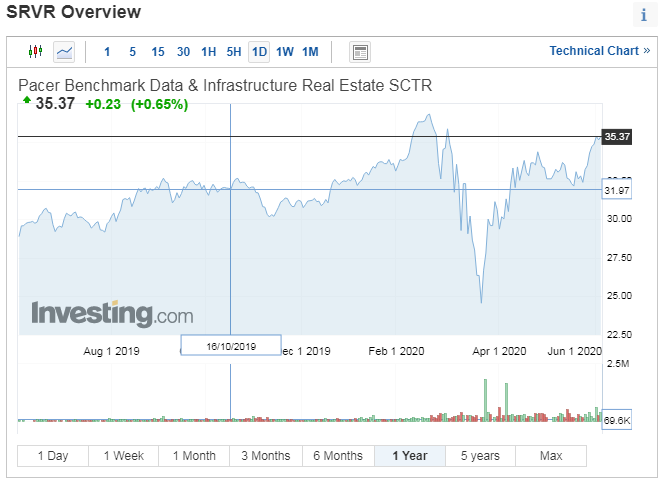Click the 69.6K volume label
The width and height of the screenshot is (669, 487).
pyautogui.click(x=617, y=420)
